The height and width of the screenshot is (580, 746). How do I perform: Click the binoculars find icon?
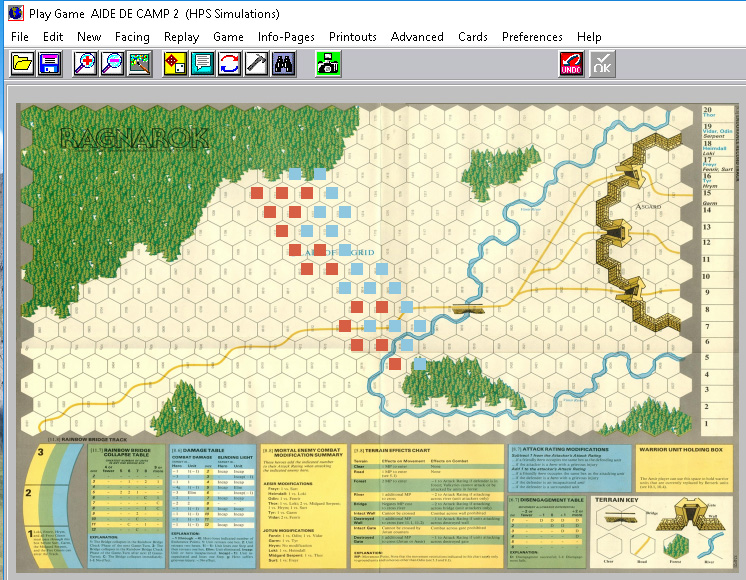point(284,63)
